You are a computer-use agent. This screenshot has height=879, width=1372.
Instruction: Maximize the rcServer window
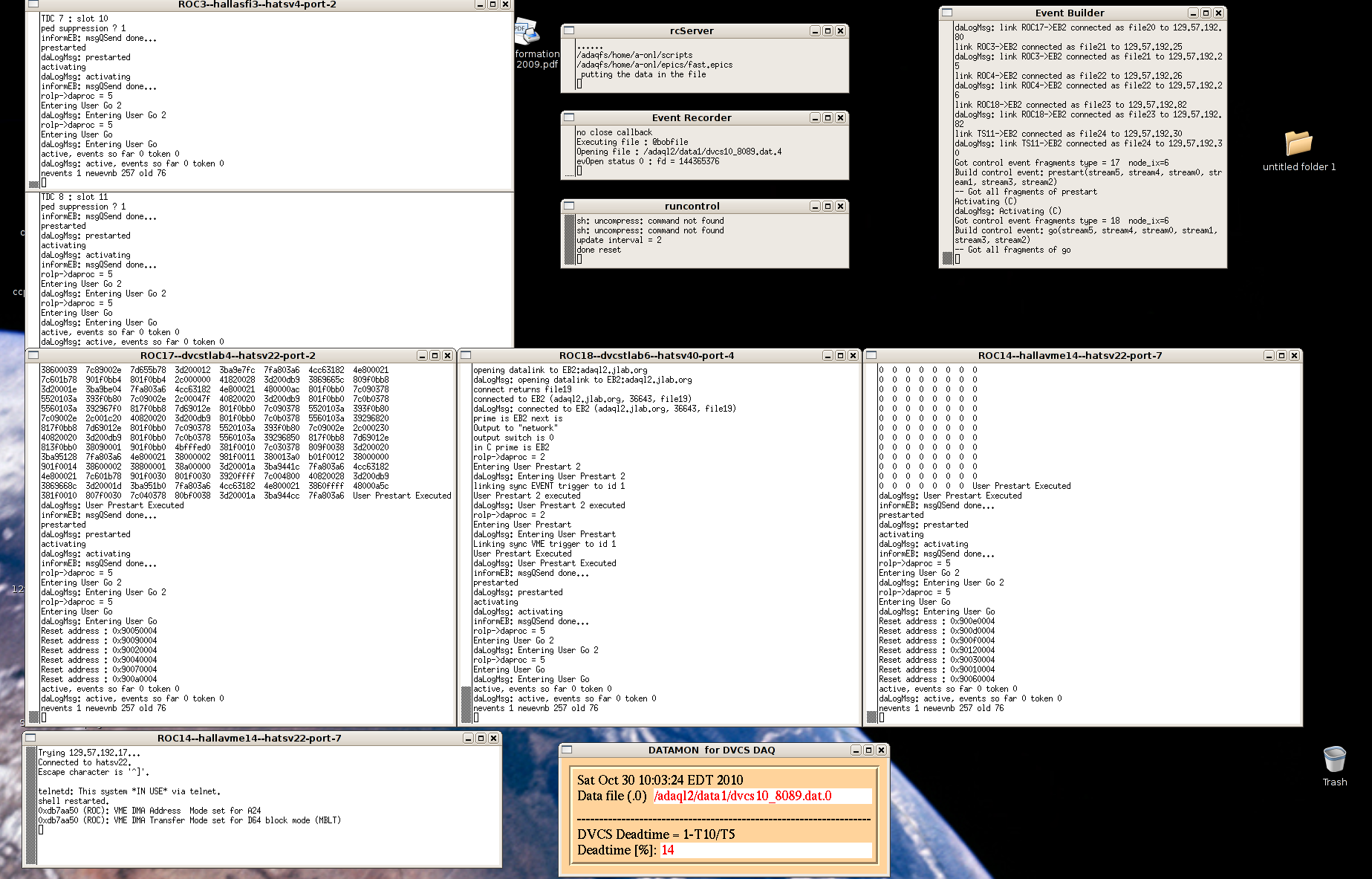pyautogui.click(x=828, y=31)
